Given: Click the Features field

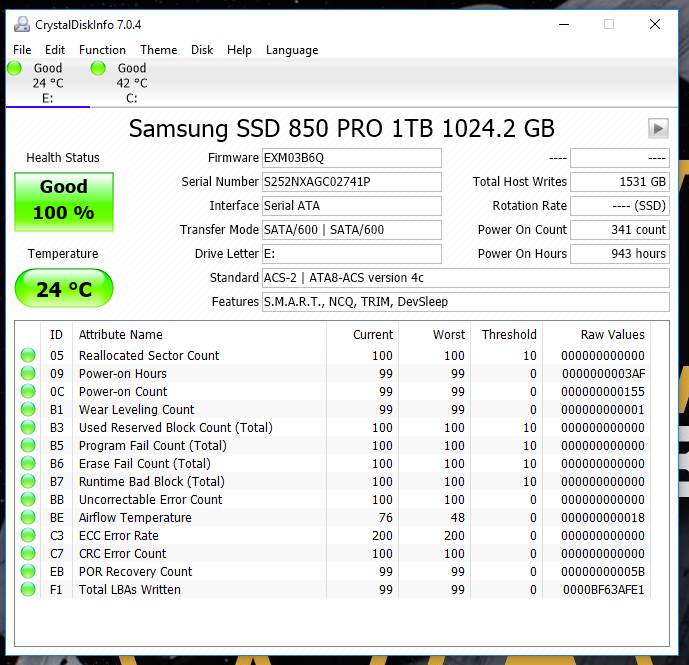Looking at the screenshot, I should pos(466,302).
